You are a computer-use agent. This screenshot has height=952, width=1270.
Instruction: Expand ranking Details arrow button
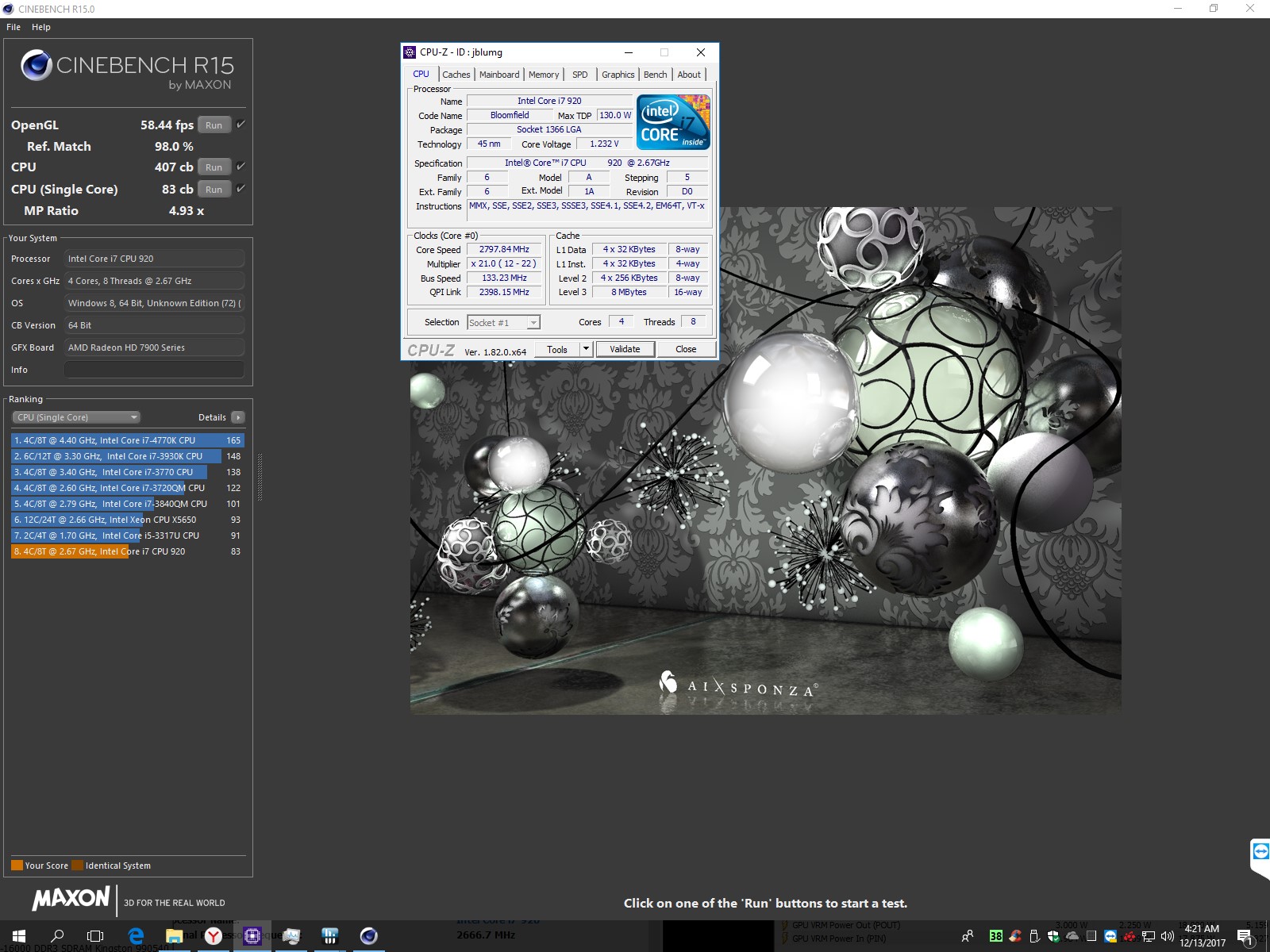[238, 417]
